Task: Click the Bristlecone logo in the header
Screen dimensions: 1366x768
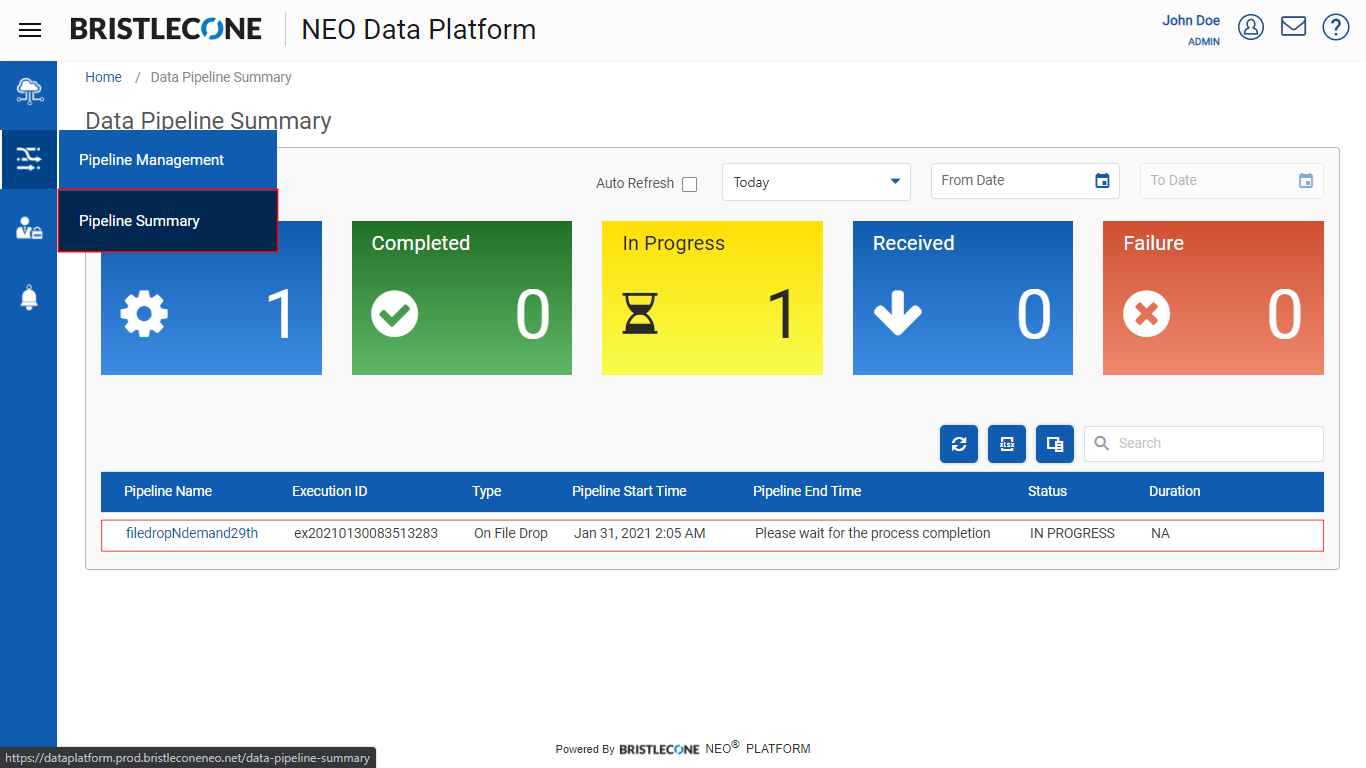Action: click(x=166, y=29)
